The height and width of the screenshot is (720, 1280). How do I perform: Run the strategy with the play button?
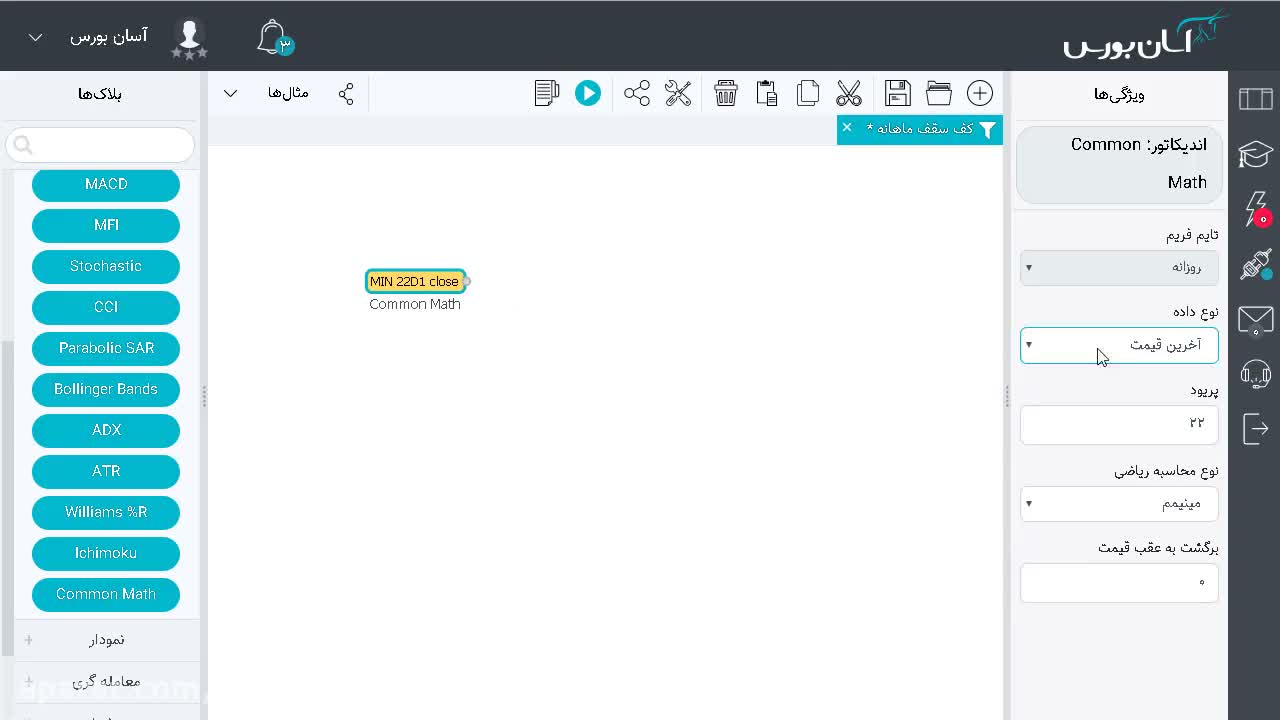(x=588, y=93)
